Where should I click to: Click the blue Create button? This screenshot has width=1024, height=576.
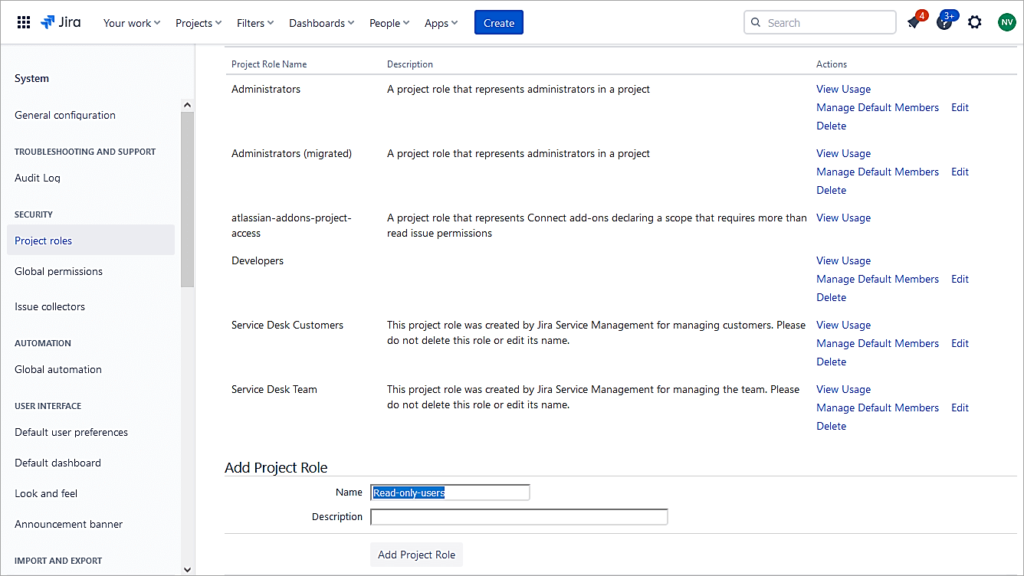pyautogui.click(x=498, y=21)
